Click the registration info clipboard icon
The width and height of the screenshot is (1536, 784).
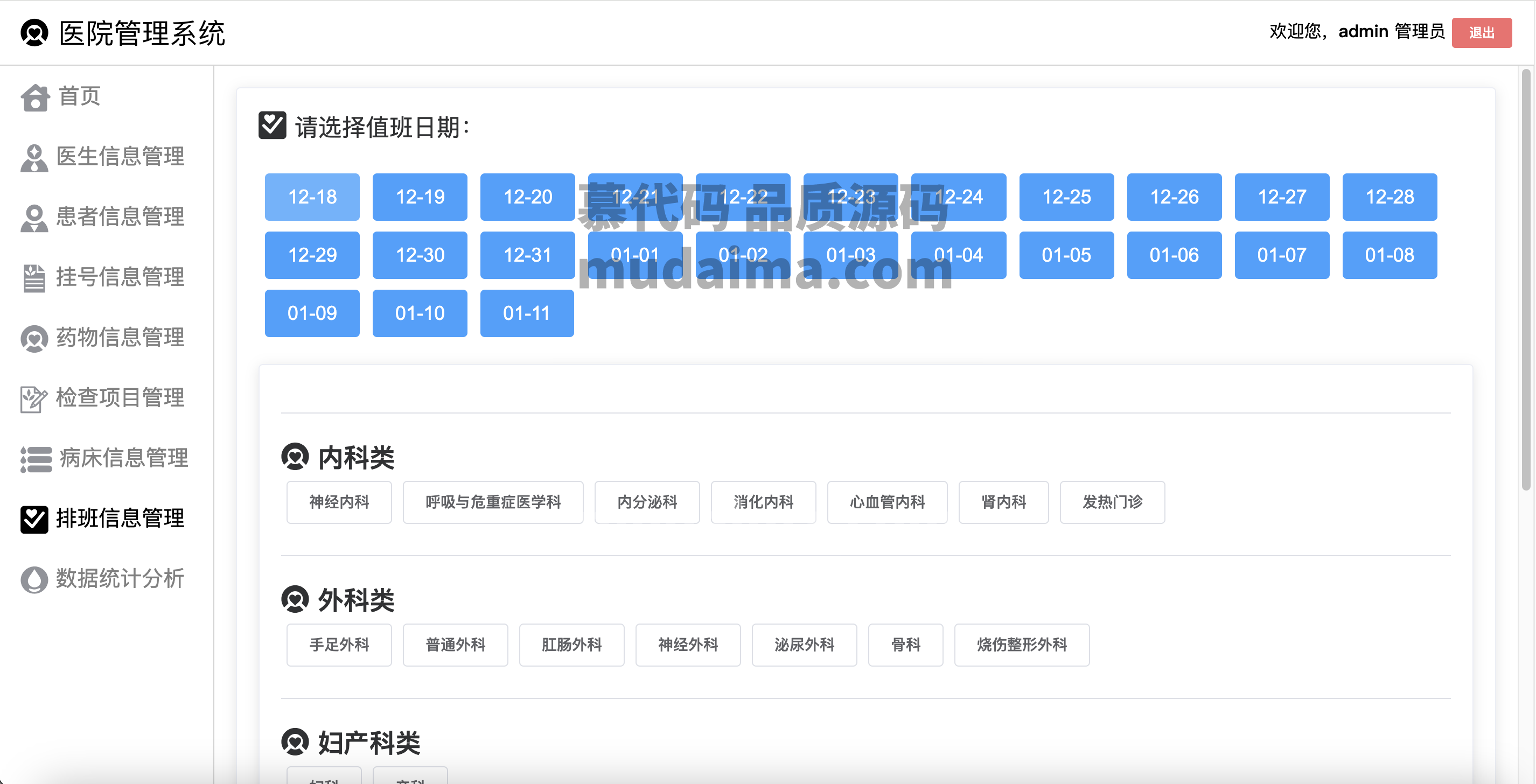34,278
